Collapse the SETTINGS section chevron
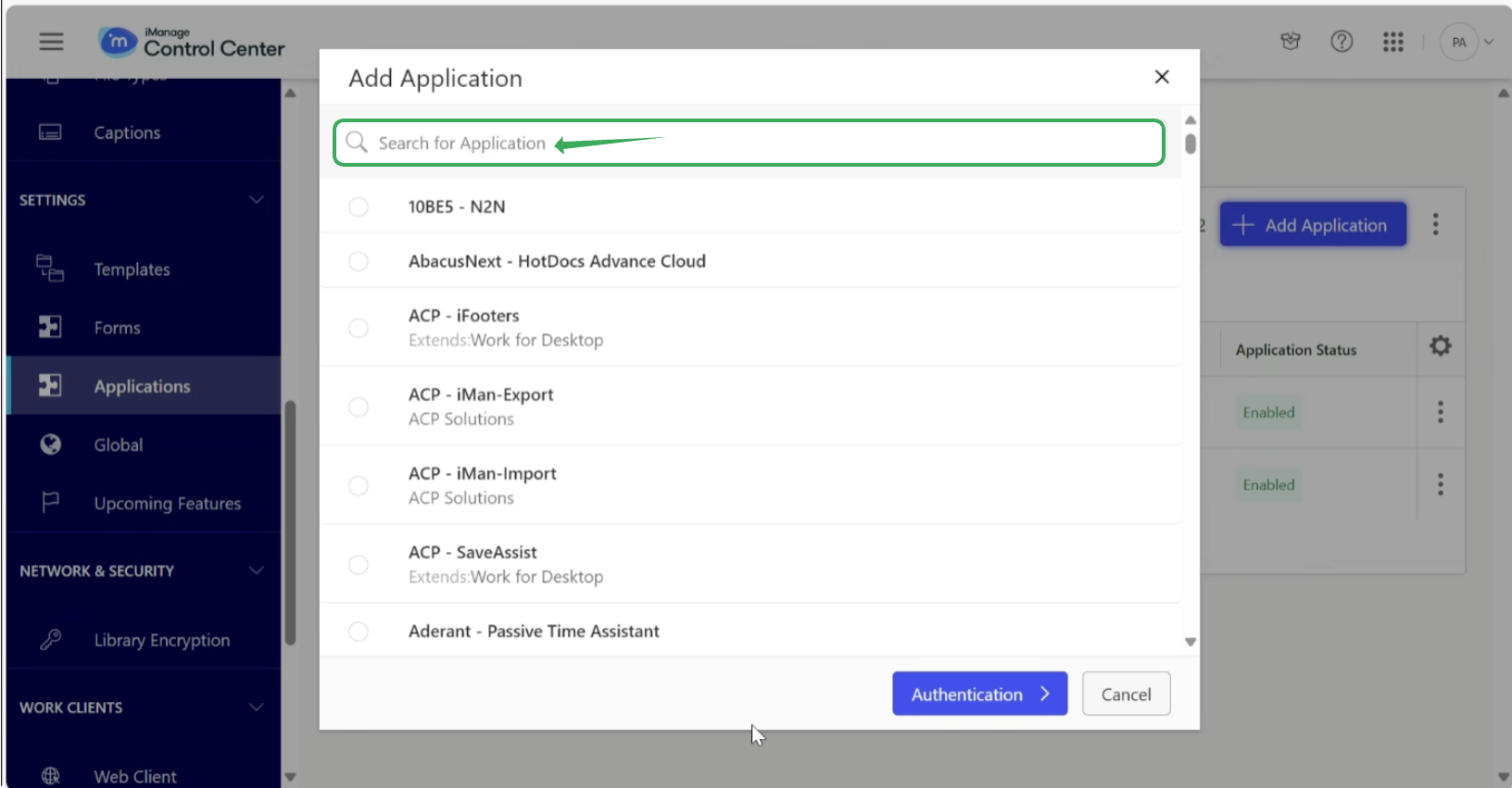This screenshot has height=788, width=1512. coord(257,200)
